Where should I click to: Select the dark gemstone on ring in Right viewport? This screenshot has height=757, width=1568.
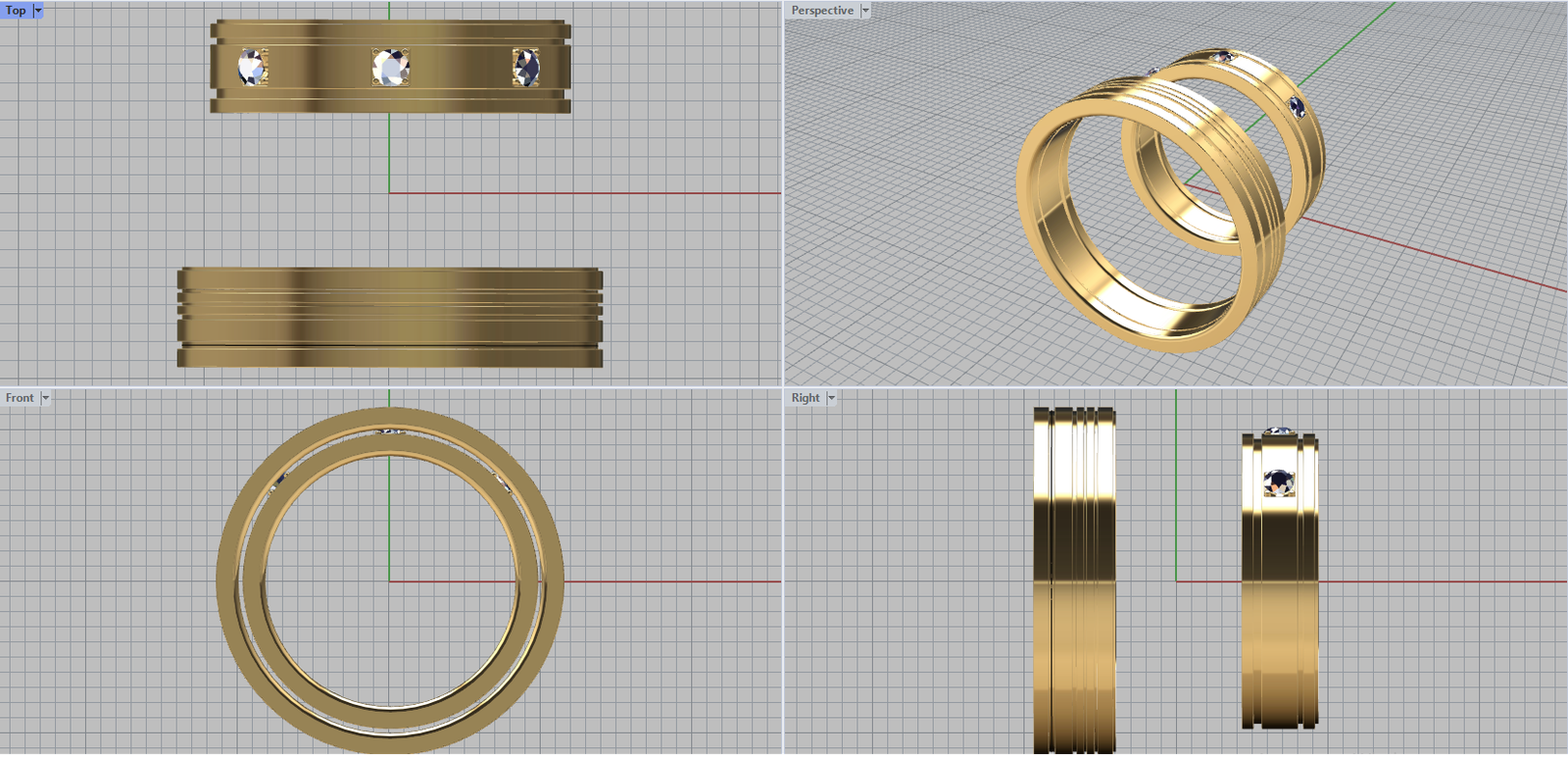[x=1278, y=481]
